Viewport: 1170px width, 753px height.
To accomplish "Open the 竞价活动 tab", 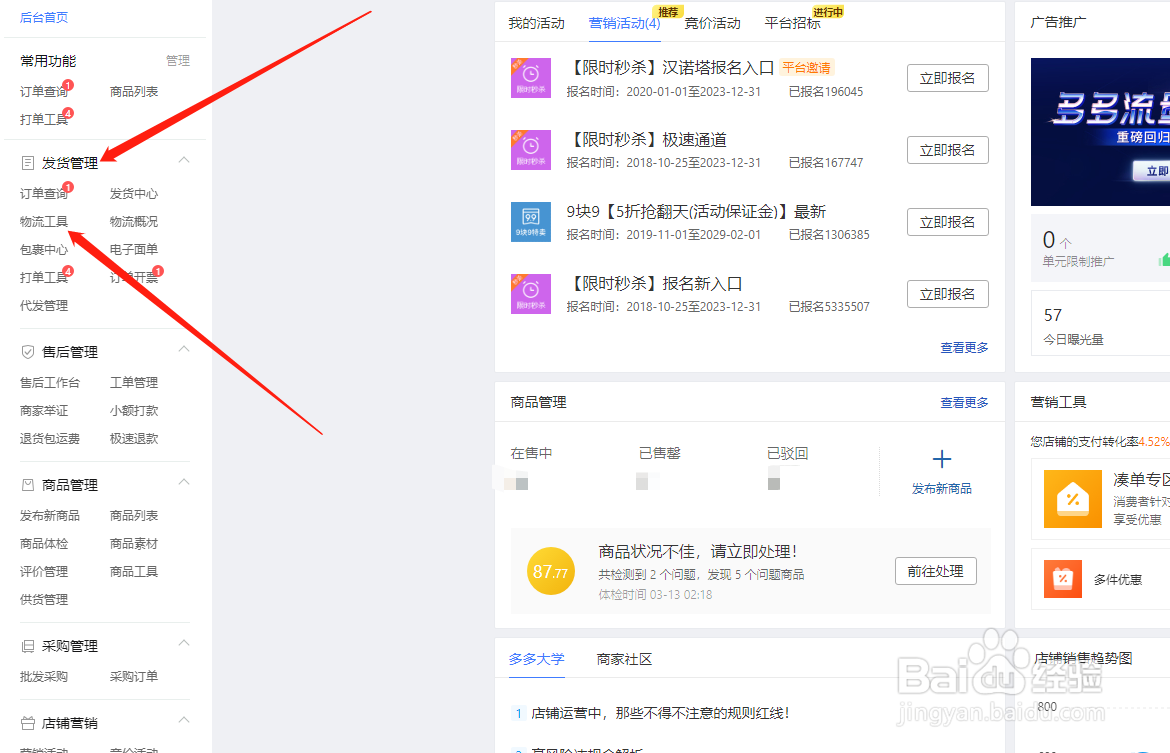I will click(713, 23).
